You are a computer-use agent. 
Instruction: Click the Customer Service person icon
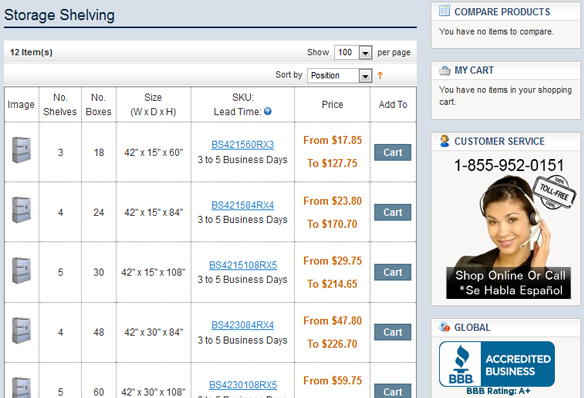point(444,141)
